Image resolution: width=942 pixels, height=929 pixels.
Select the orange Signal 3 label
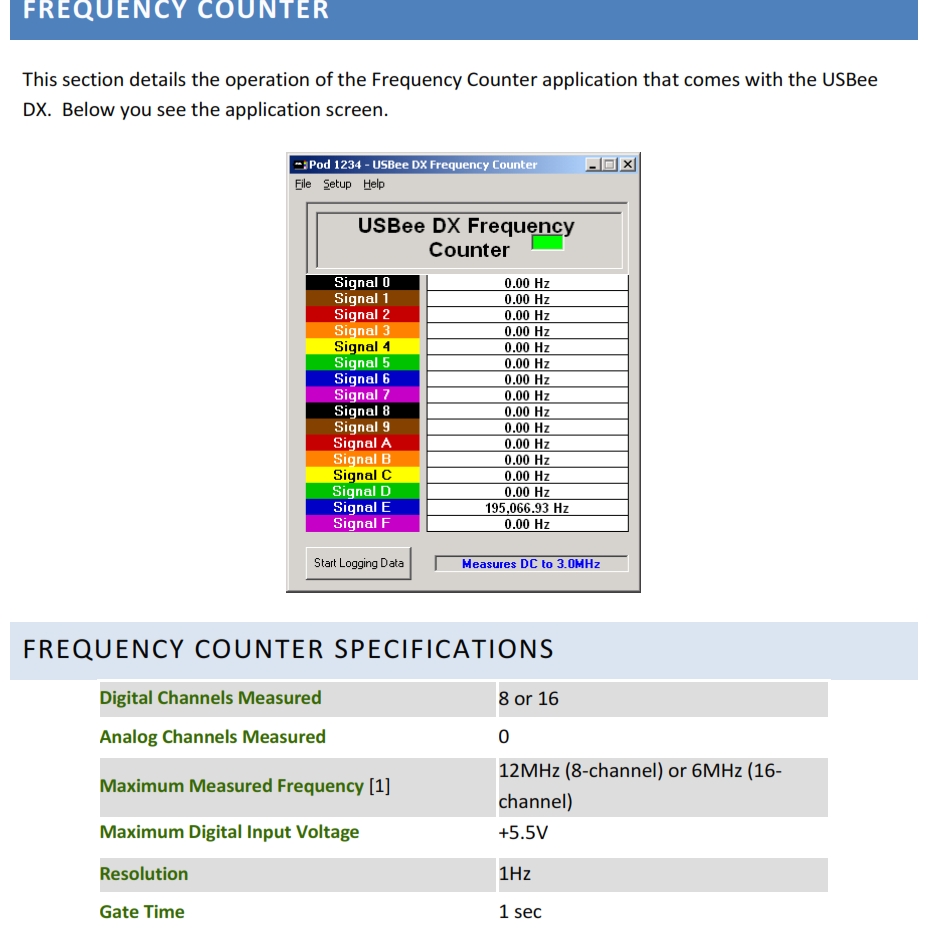[x=362, y=330]
